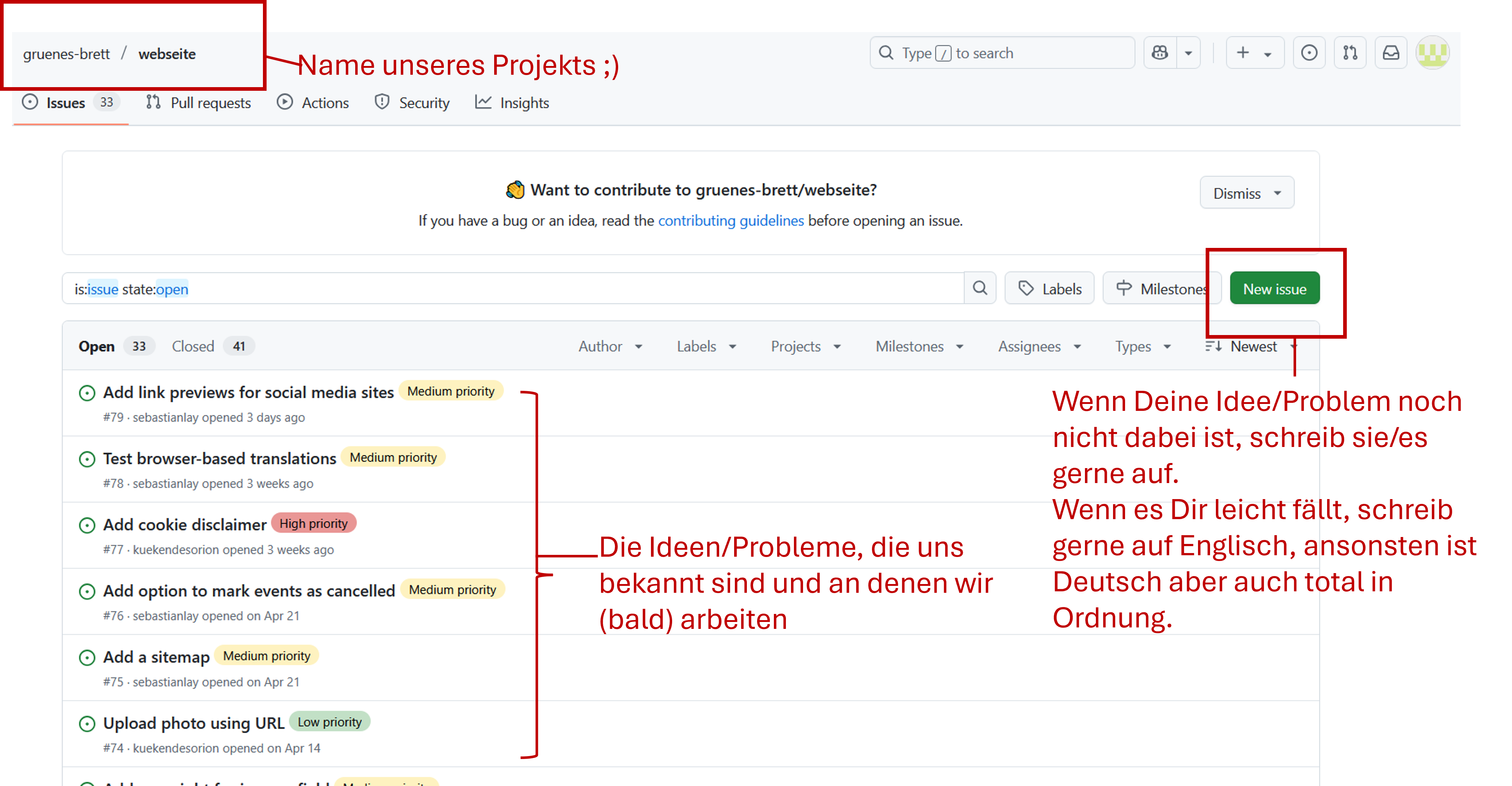Open the Dismiss dropdown on contribute banner
The height and width of the screenshot is (786, 1512).
(1247, 193)
